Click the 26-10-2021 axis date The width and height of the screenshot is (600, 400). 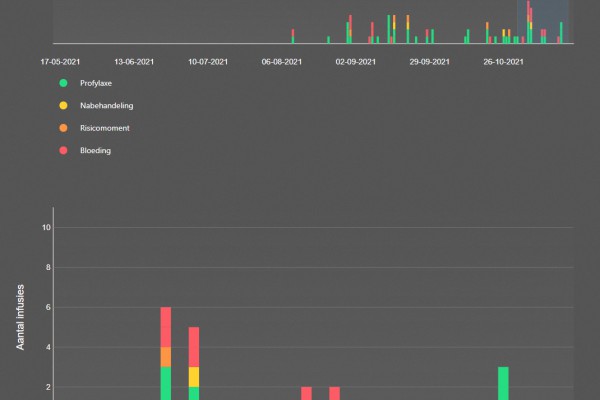(503, 61)
